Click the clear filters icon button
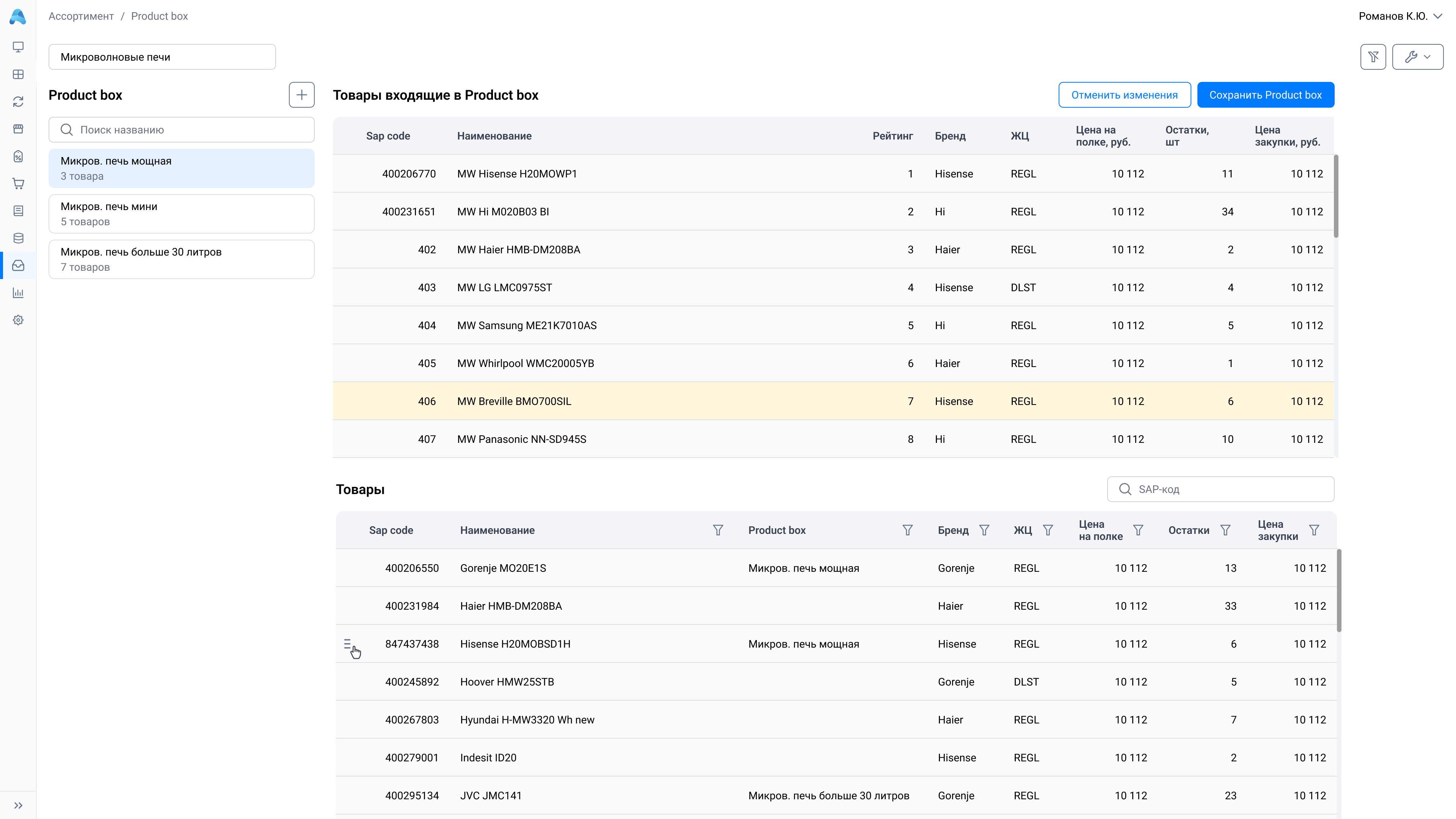This screenshot has height=819, width=1456. [1373, 56]
